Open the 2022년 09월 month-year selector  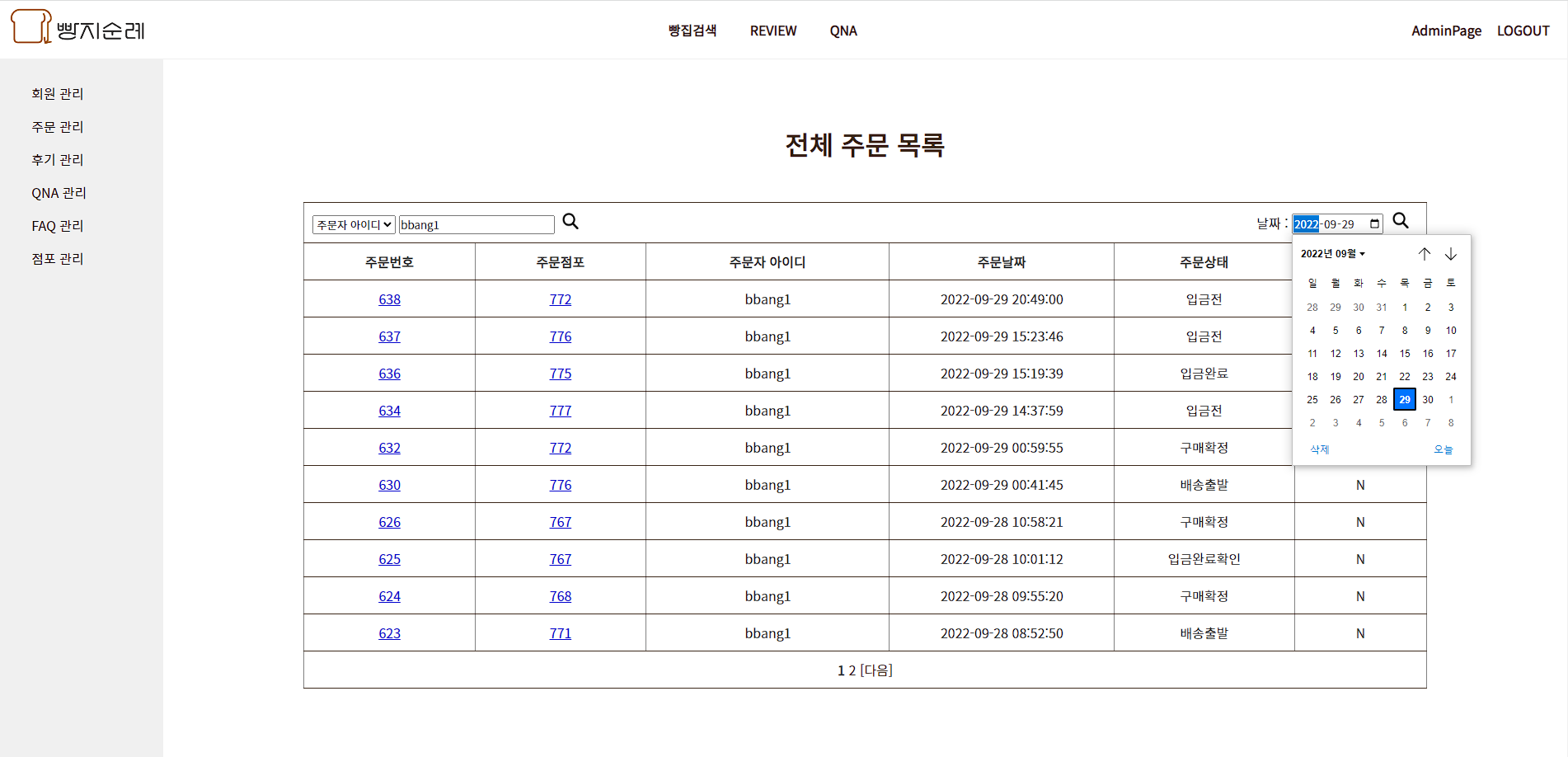click(x=1332, y=253)
